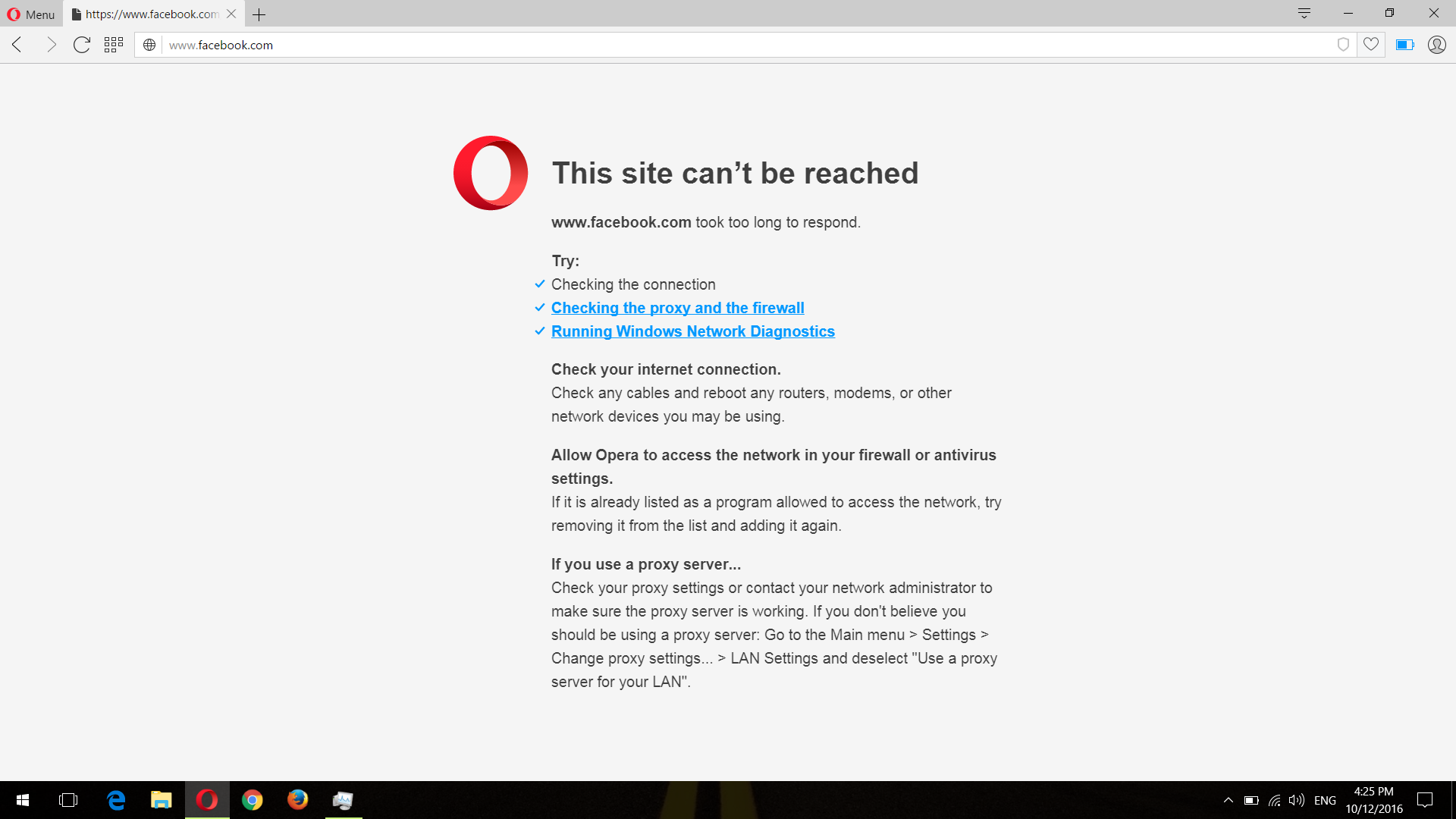Show hidden system tray icons
The width and height of the screenshot is (1456, 819).
pos(1228,800)
